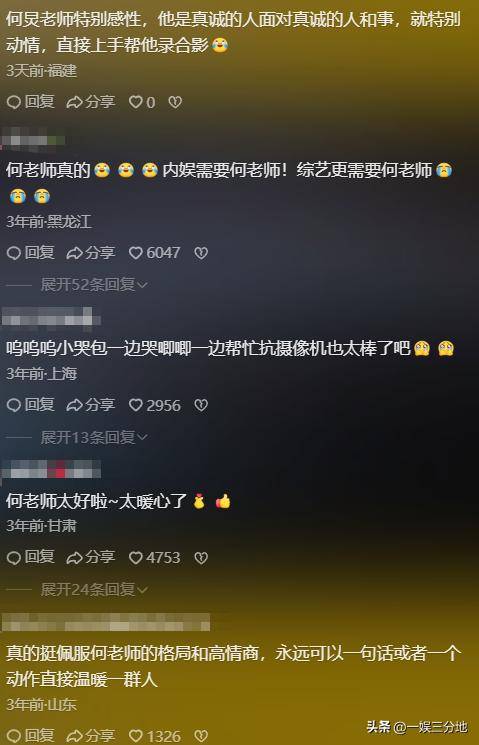Expand 展开24条回复 replies

pos(94,590)
